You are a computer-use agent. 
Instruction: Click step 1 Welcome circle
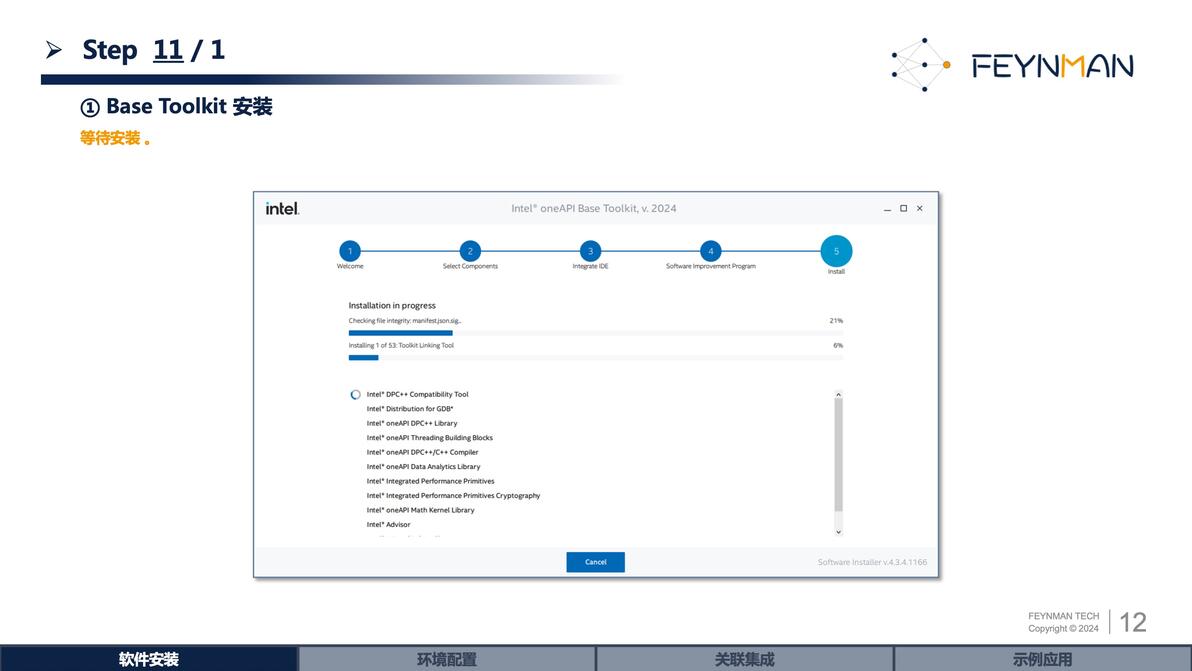[350, 251]
